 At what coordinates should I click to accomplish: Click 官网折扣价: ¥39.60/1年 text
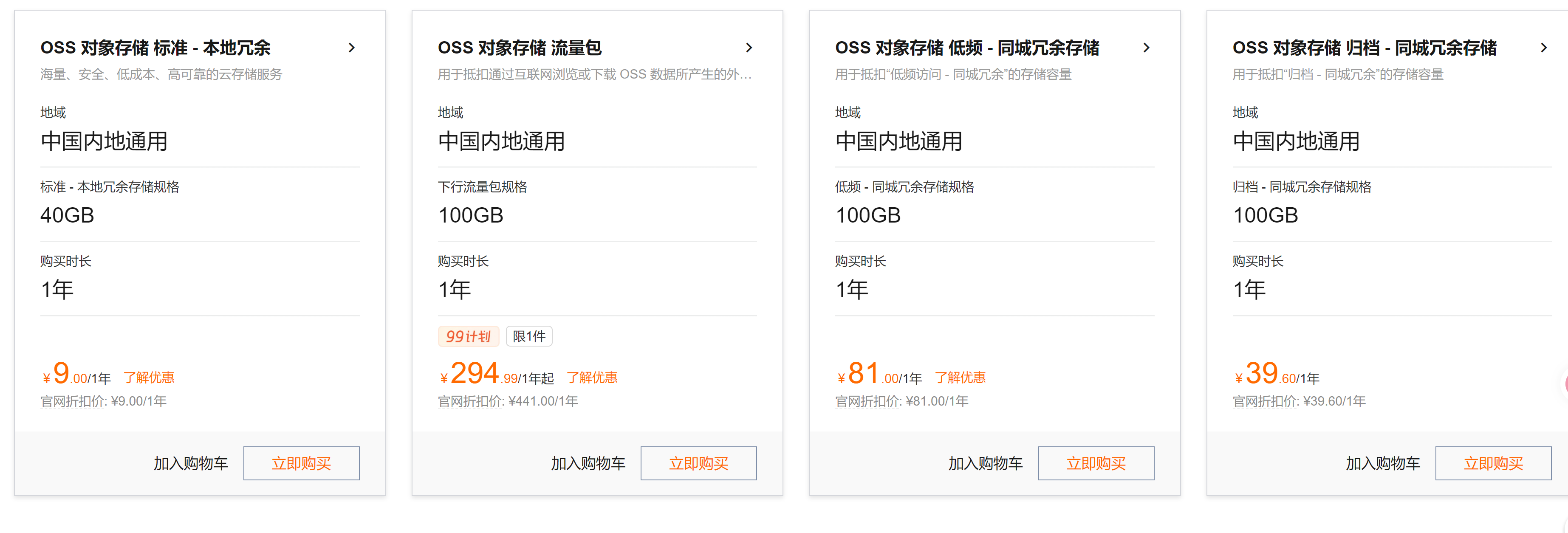(1299, 401)
